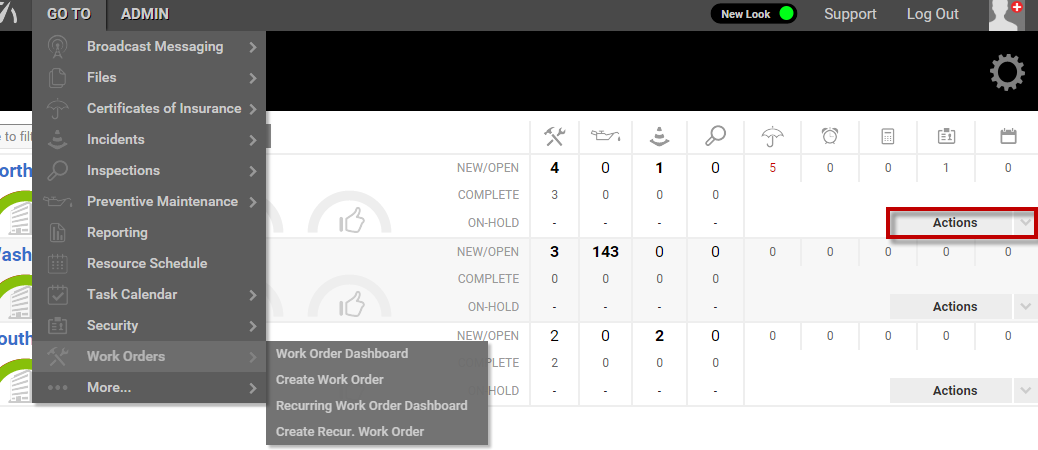Click the alarm clock column icon
The image size is (1038, 450).
(x=829, y=136)
